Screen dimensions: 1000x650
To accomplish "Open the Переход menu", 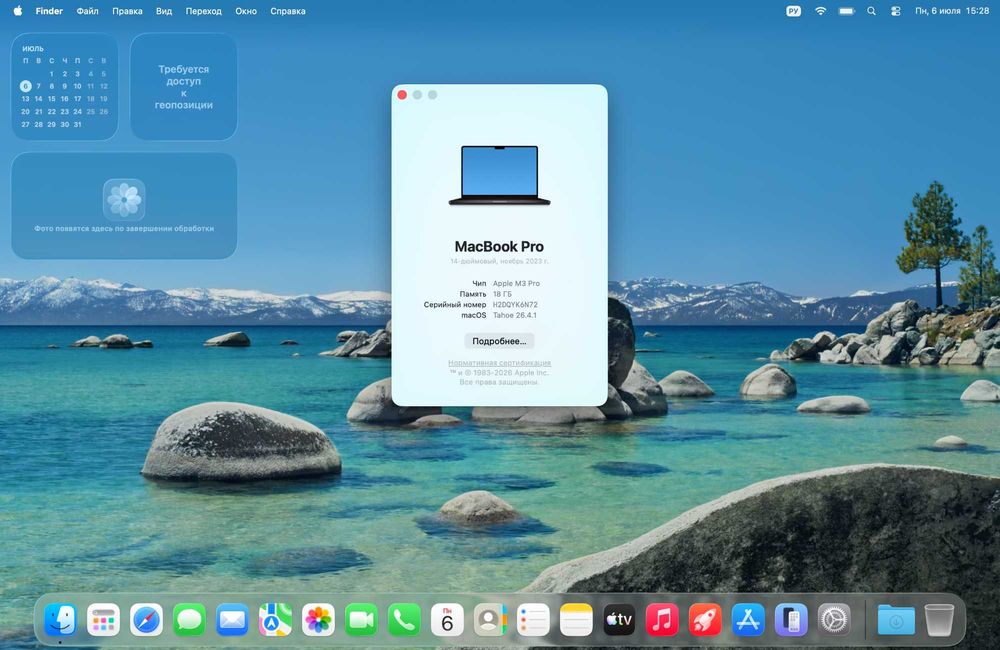I will click(203, 11).
